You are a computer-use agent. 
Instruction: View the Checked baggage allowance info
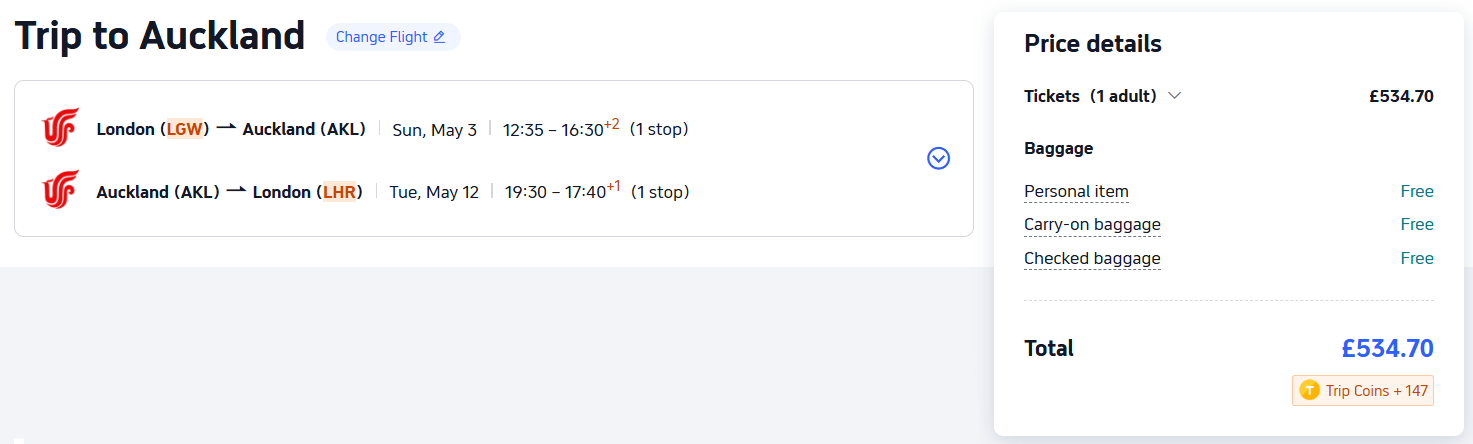1092,259
